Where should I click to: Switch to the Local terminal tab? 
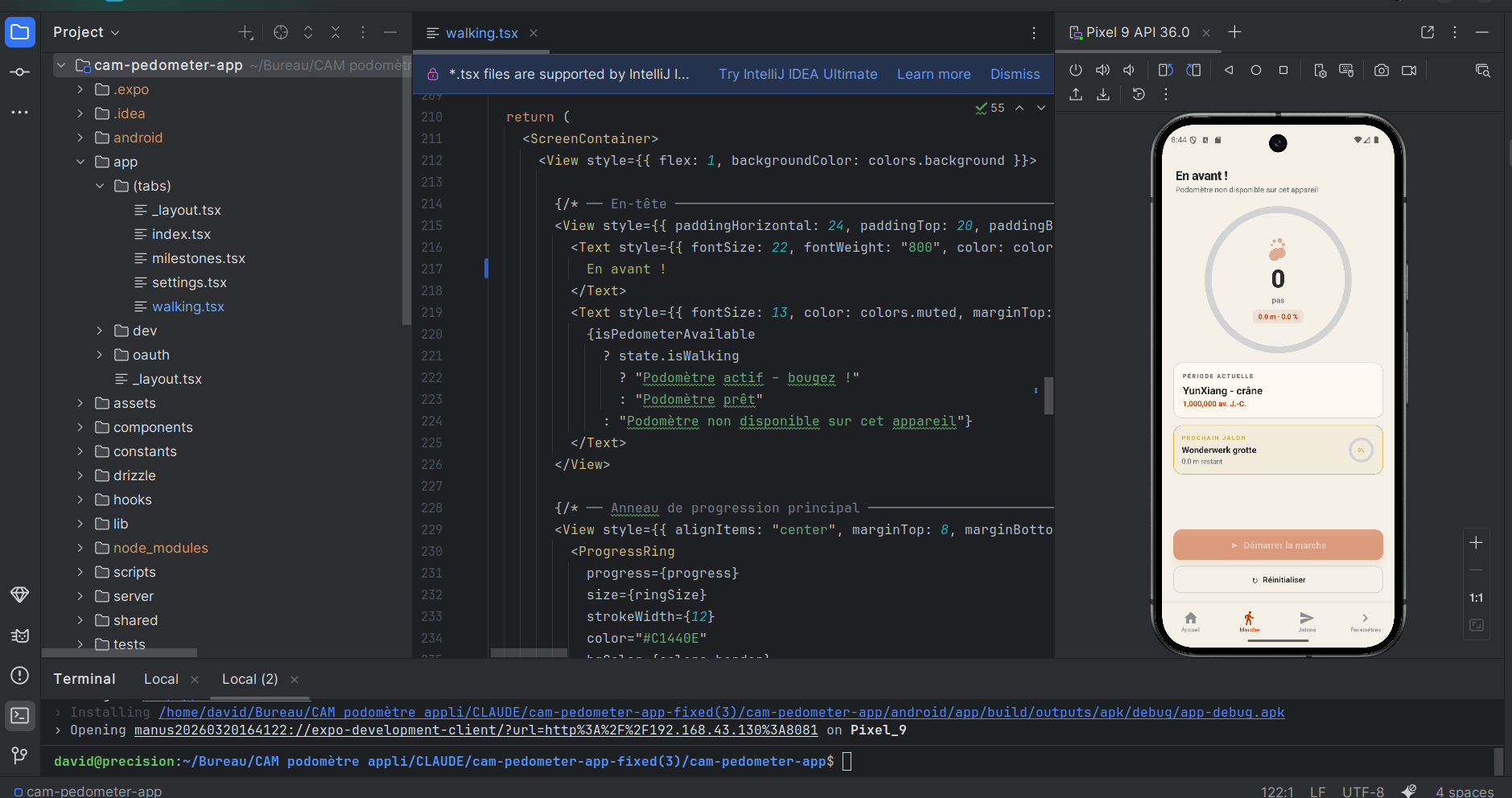pos(161,679)
